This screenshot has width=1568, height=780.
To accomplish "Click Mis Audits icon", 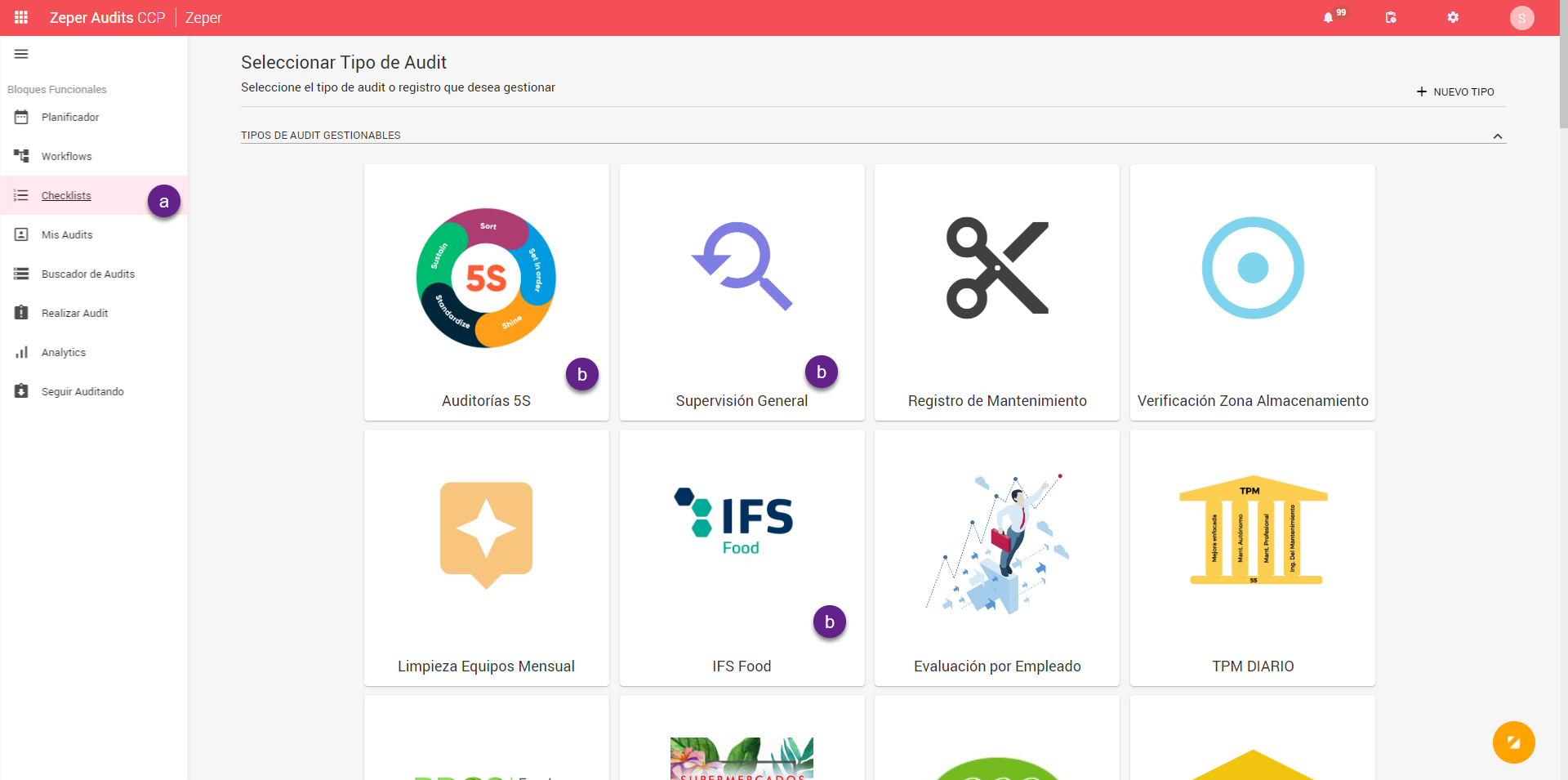I will pyautogui.click(x=21, y=234).
